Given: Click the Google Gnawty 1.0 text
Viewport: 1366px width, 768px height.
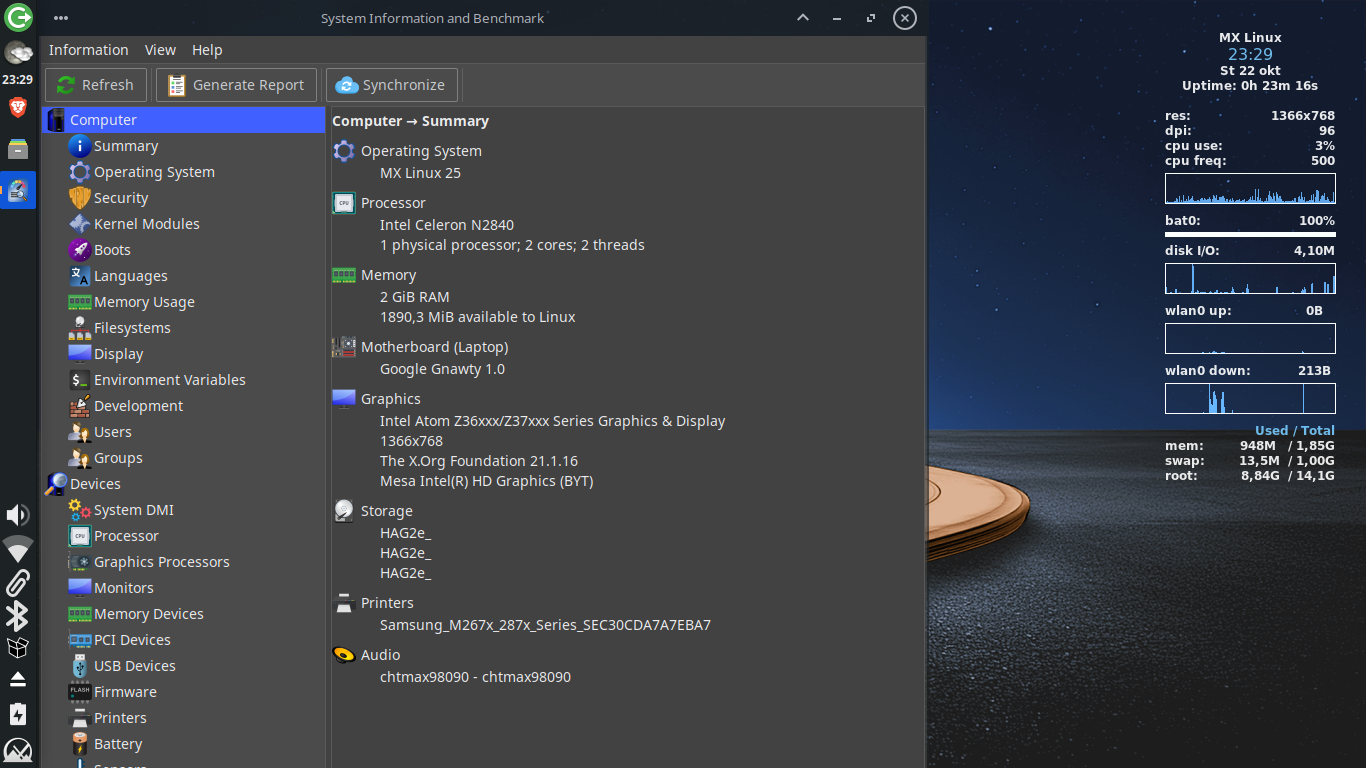Looking at the screenshot, I should (x=442, y=369).
